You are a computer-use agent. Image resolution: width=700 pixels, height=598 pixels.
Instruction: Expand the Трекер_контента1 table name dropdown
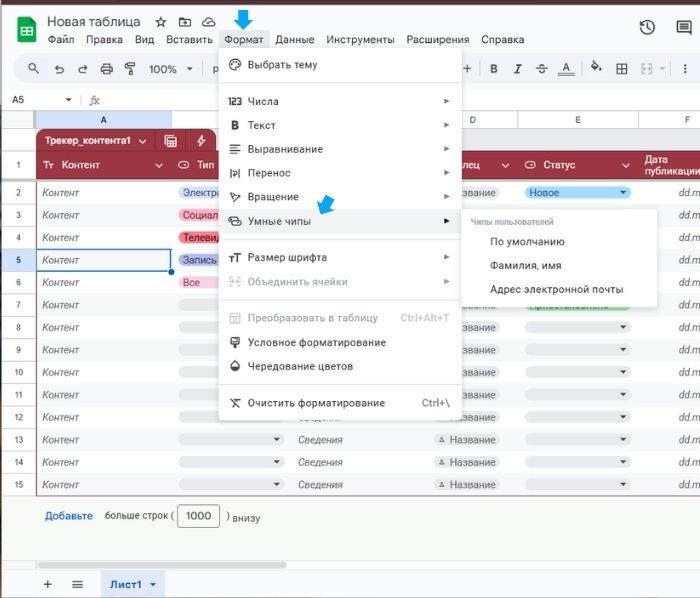point(142,141)
